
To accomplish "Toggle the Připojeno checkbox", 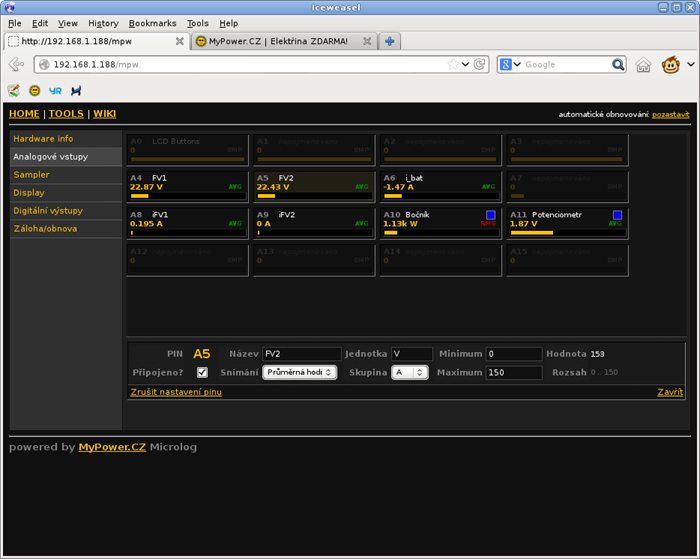I will tap(202, 372).
